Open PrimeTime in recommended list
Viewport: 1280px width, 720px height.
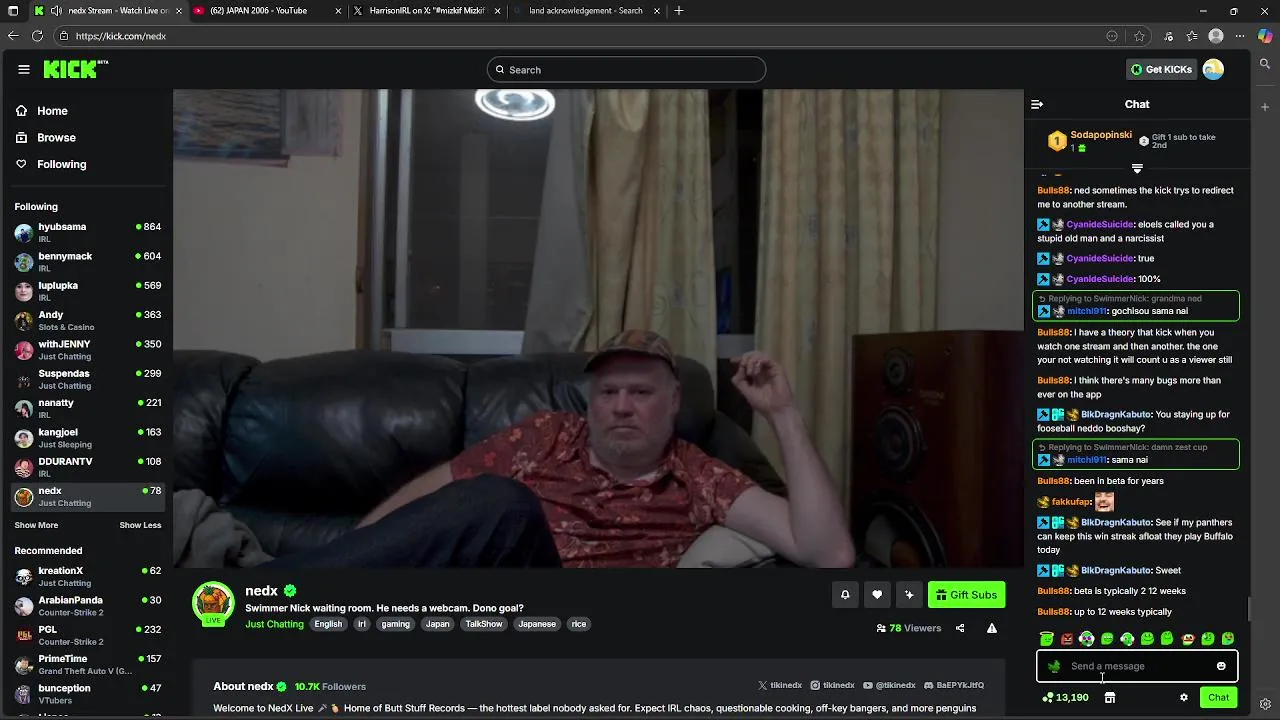point(88,665)
